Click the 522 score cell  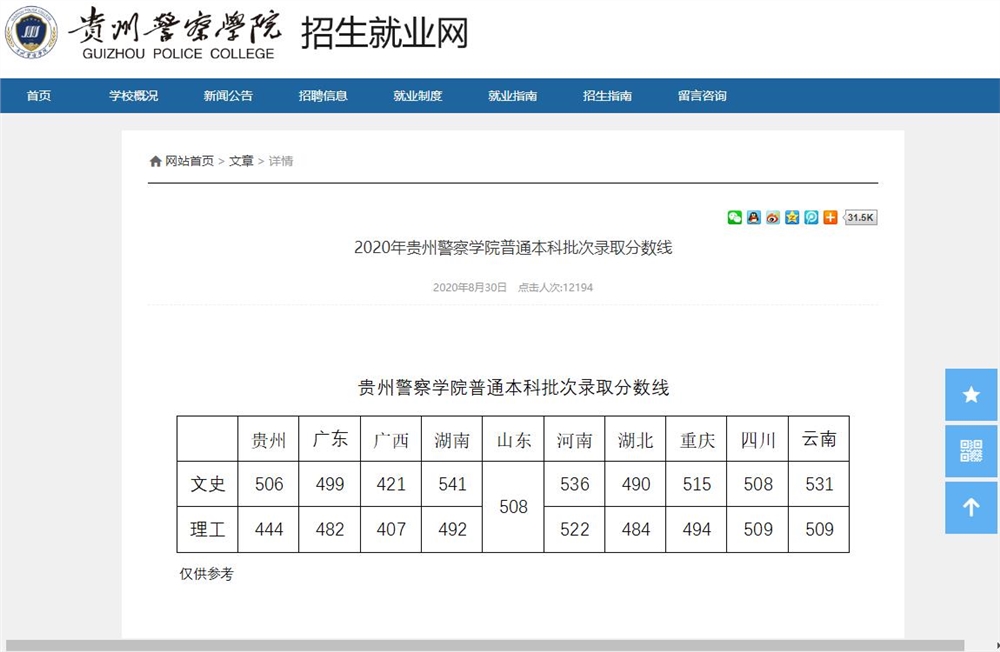coord(575,530)
